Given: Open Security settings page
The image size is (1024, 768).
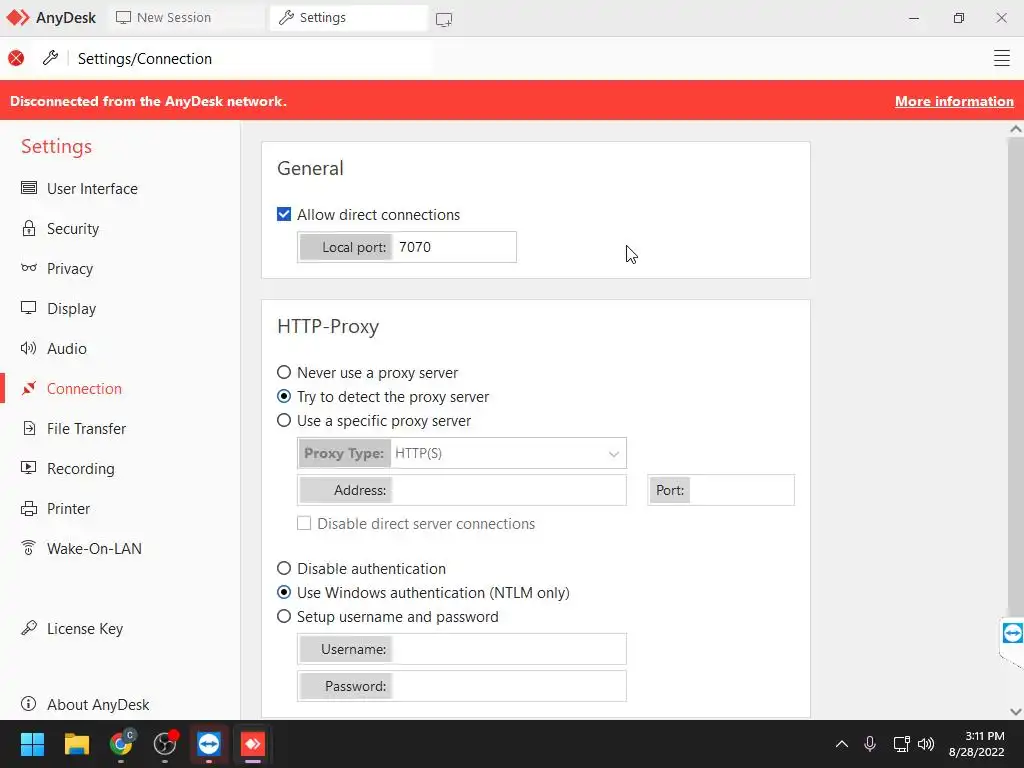Looking at the screenshot, I should pos(73,229).
